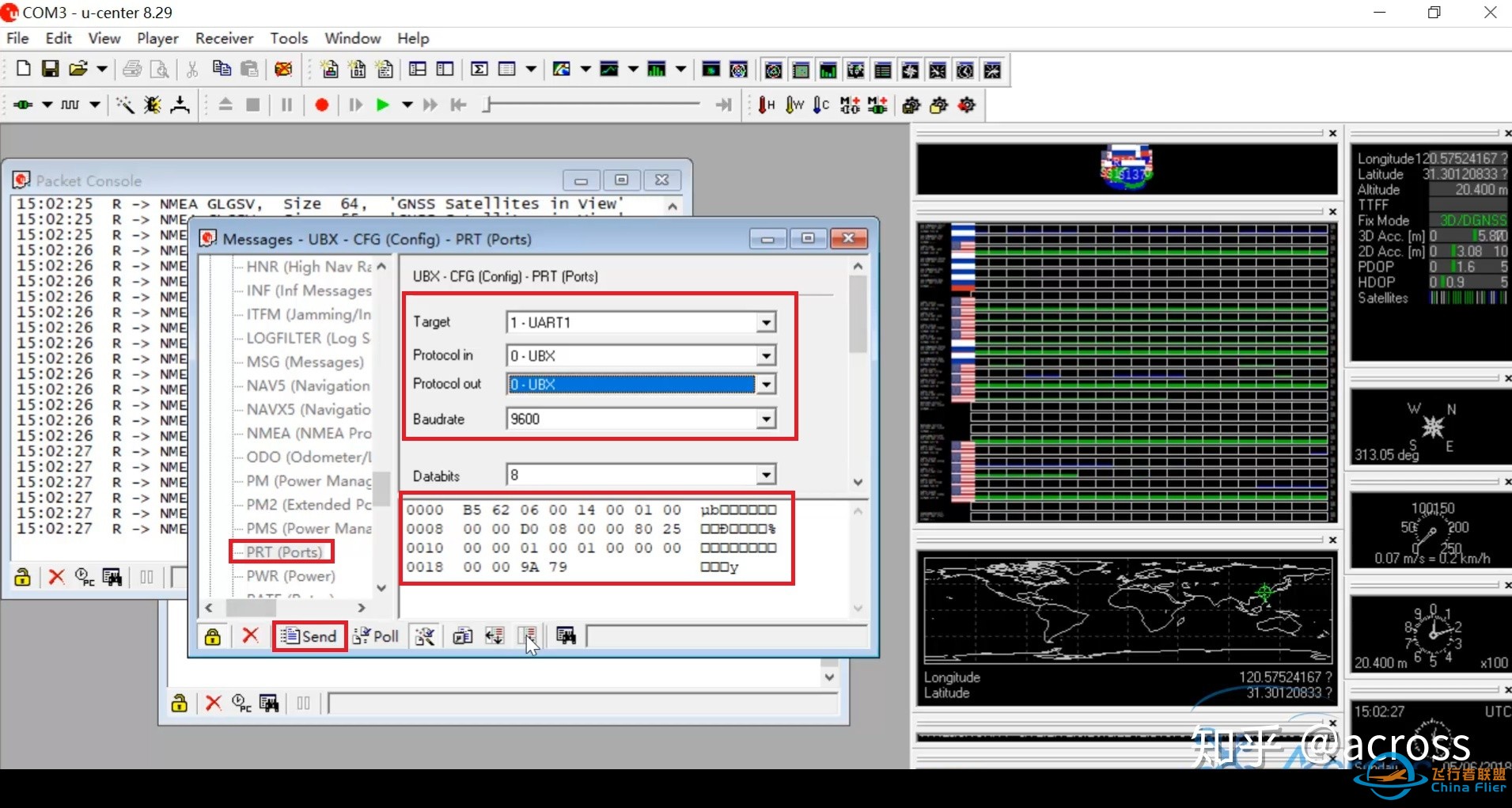
Task: Select PWR (Power) in message tree
Action: pyautogui.click(x=290, y=575)
